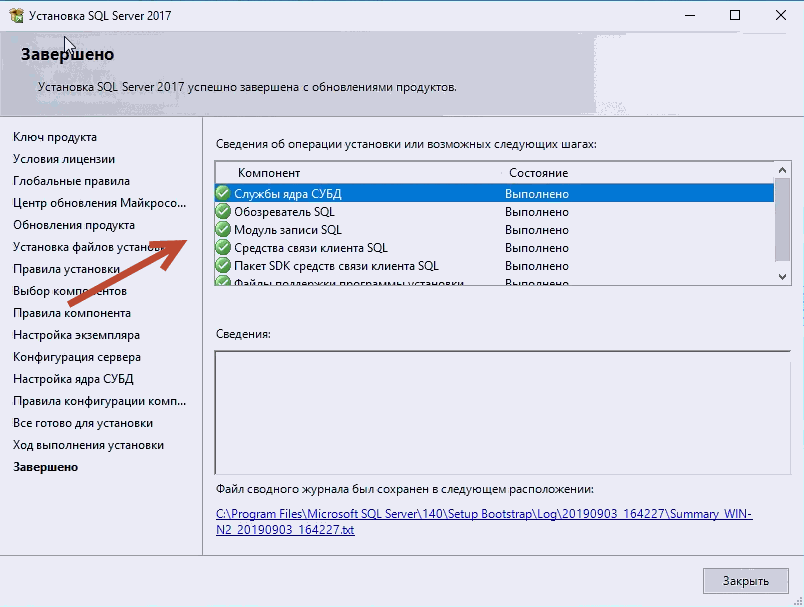
Task: Click green checkmark beside Пакет SDK средств связи
Action: tap(223, 266)
